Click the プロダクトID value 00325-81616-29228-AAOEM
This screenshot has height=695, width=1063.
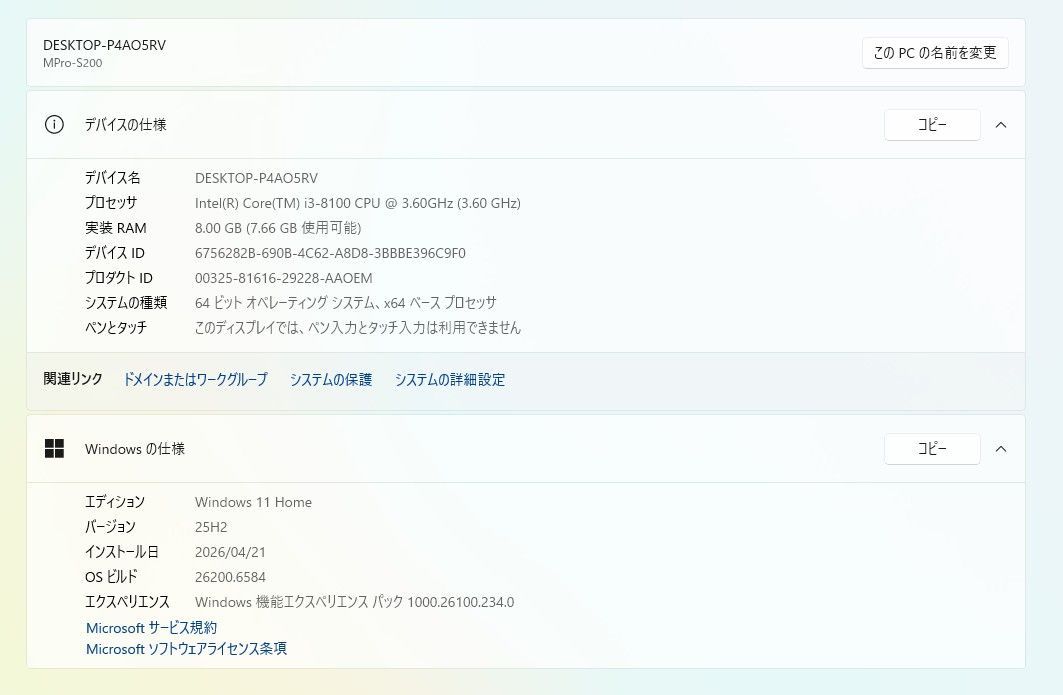(x=283, y=279)
